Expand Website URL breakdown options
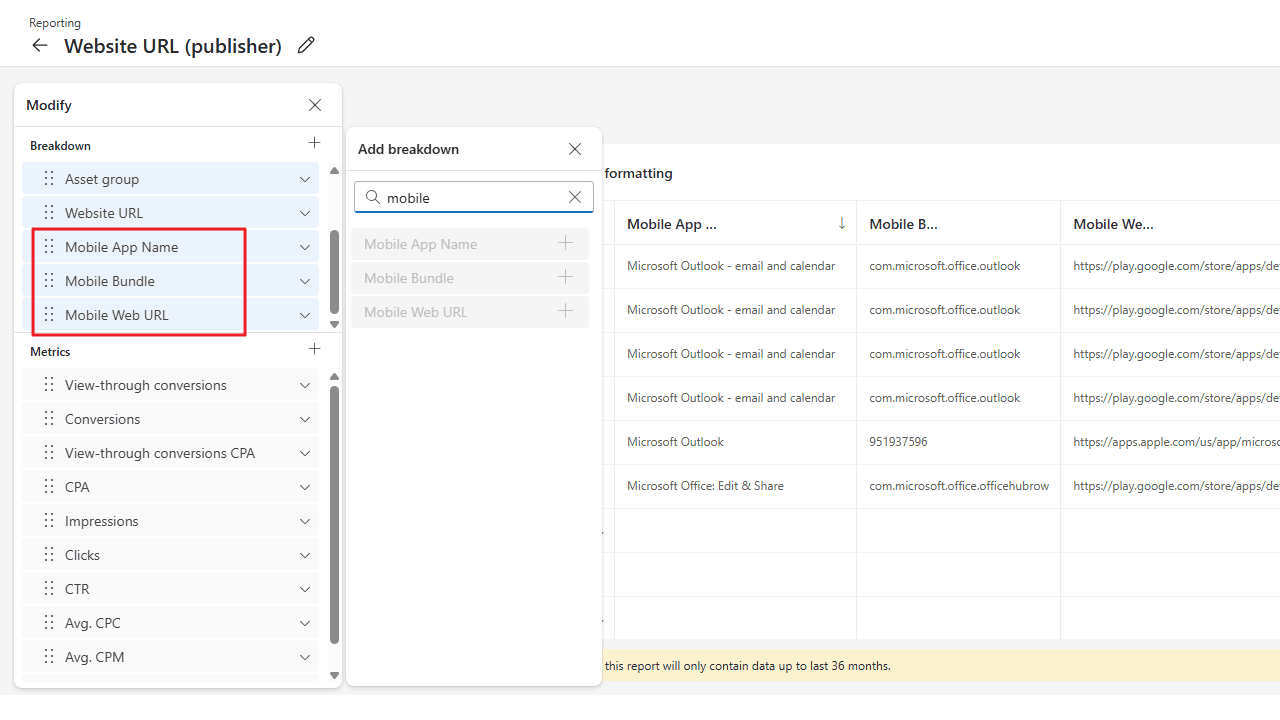The height and width of the screenshot is (720, 1280). click(x=305, y=213)
